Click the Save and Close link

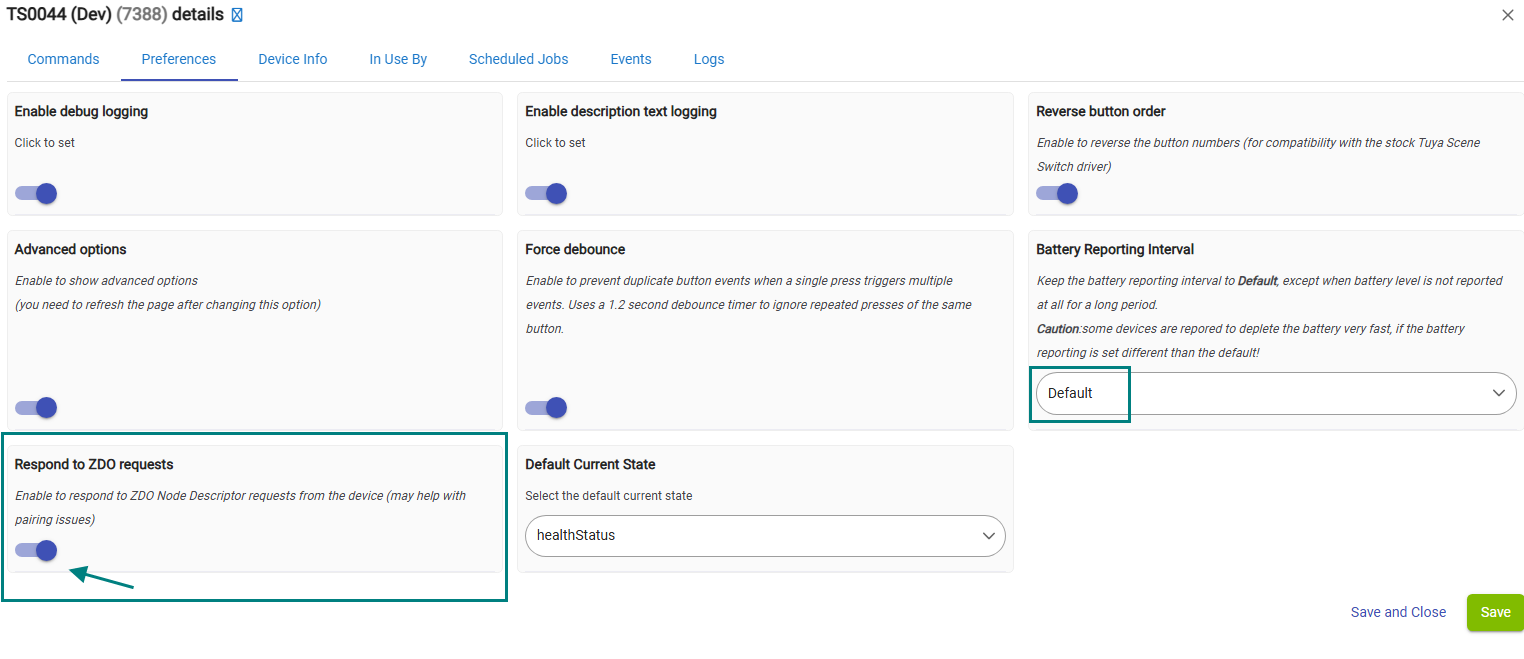[x=1397, y=612]
